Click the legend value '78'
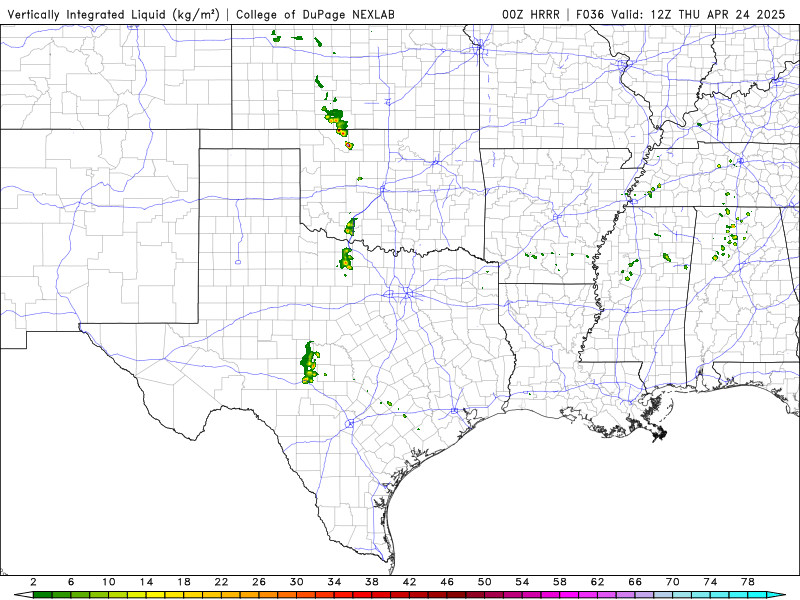 point(747,582)
